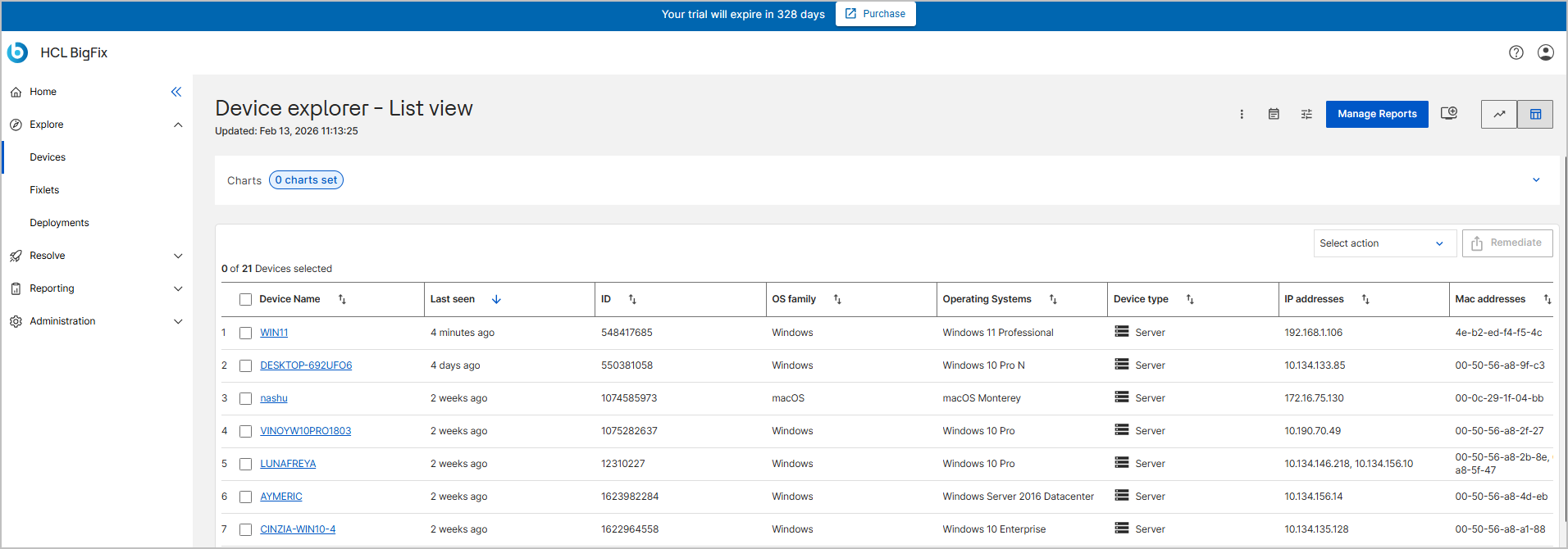Open the vertical three-dot more options menu
Viewport: 1568px width, 549px height.
pos(1242,115)
